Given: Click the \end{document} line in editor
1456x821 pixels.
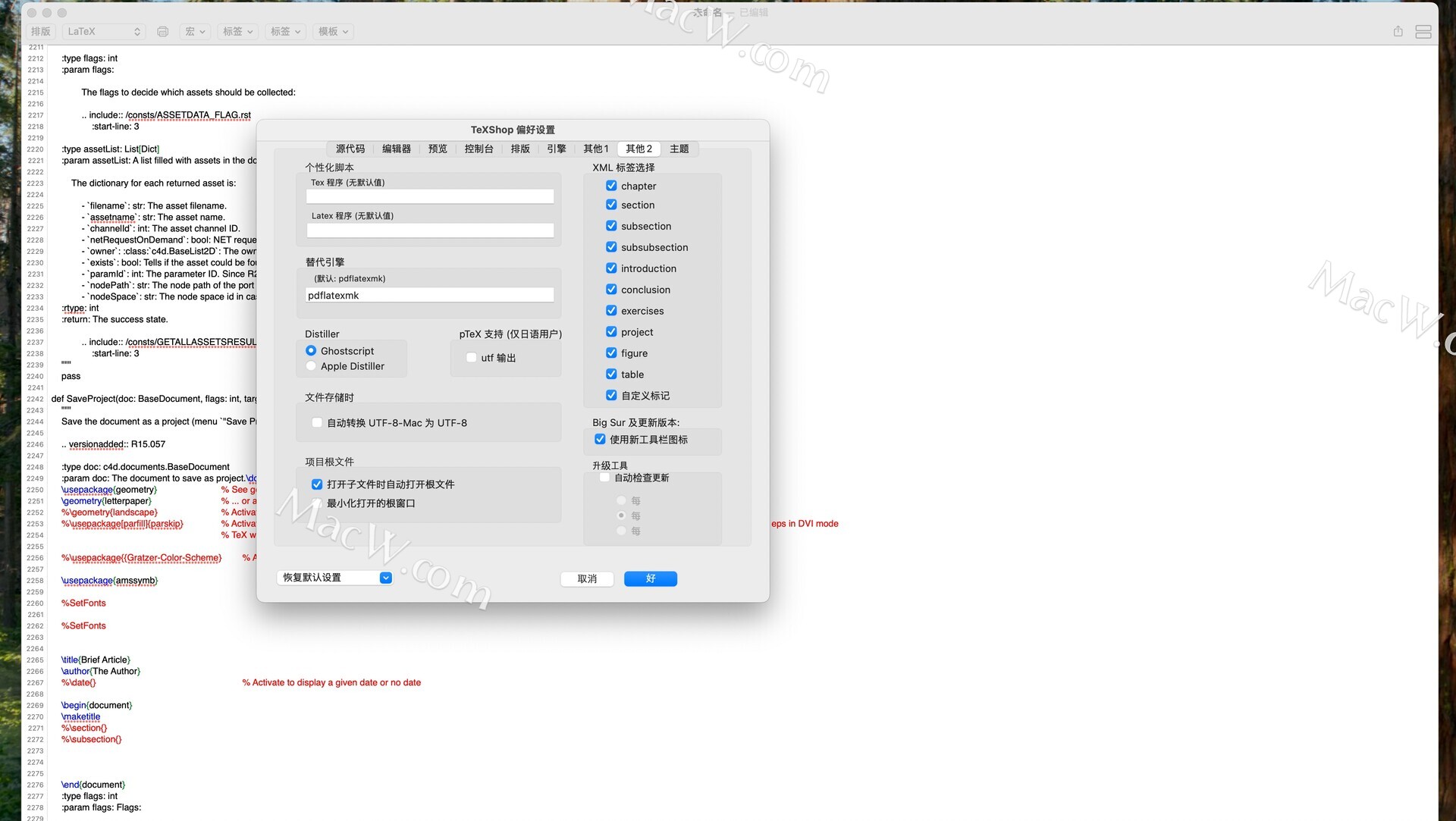Looking at the screenshot, I should [x=93, y=785].
